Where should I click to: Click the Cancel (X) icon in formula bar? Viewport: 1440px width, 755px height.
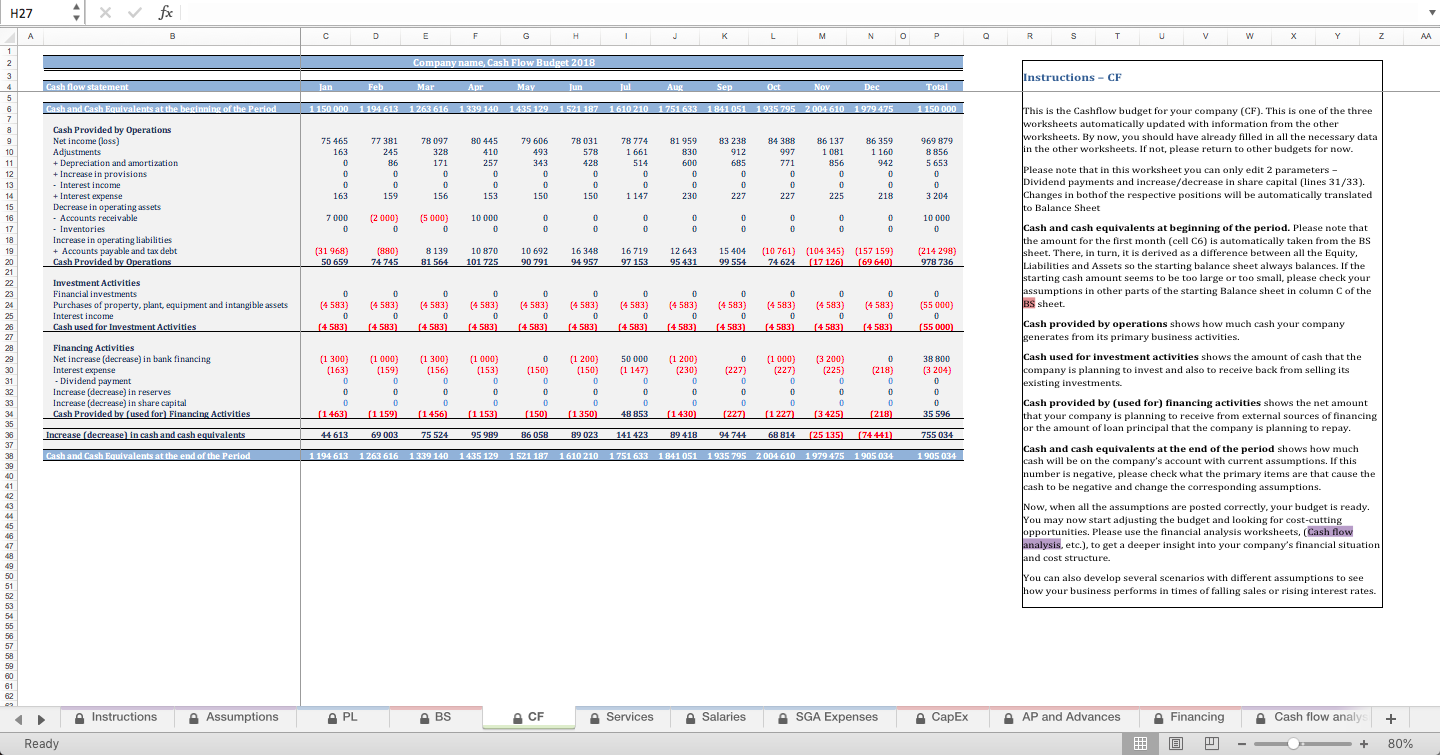point(107,12)
